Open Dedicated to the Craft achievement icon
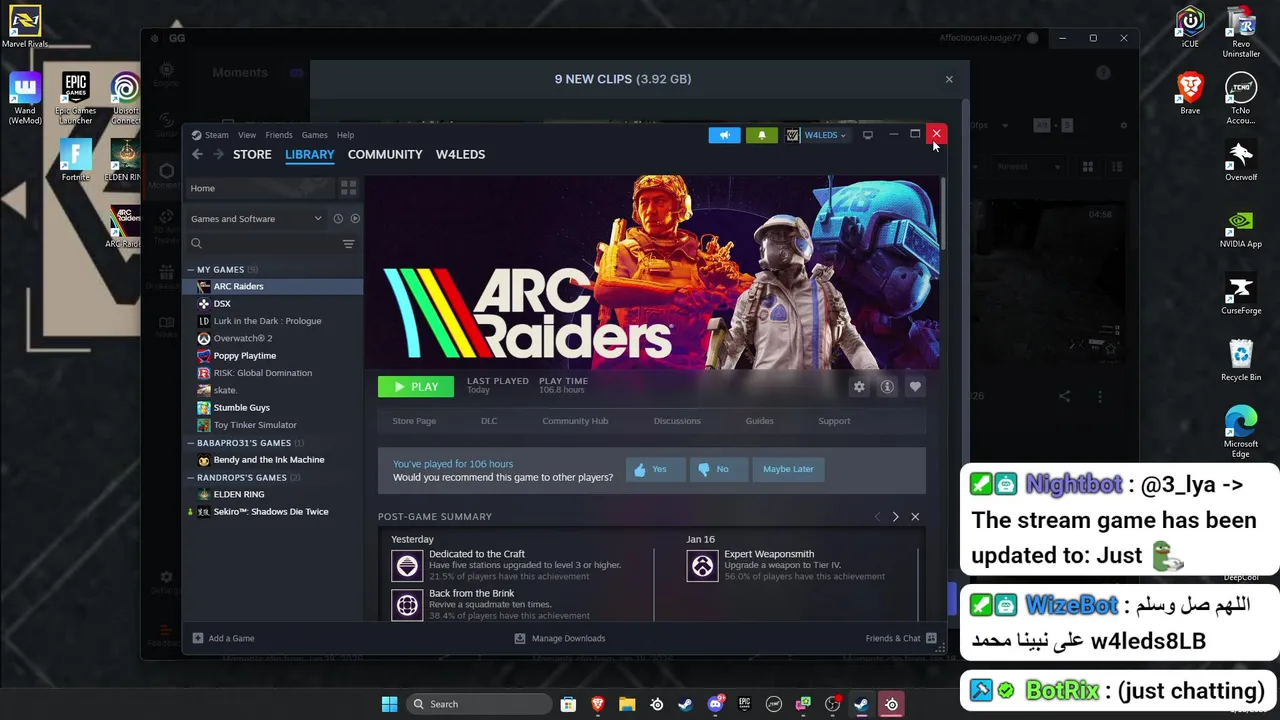 point(407,566)
